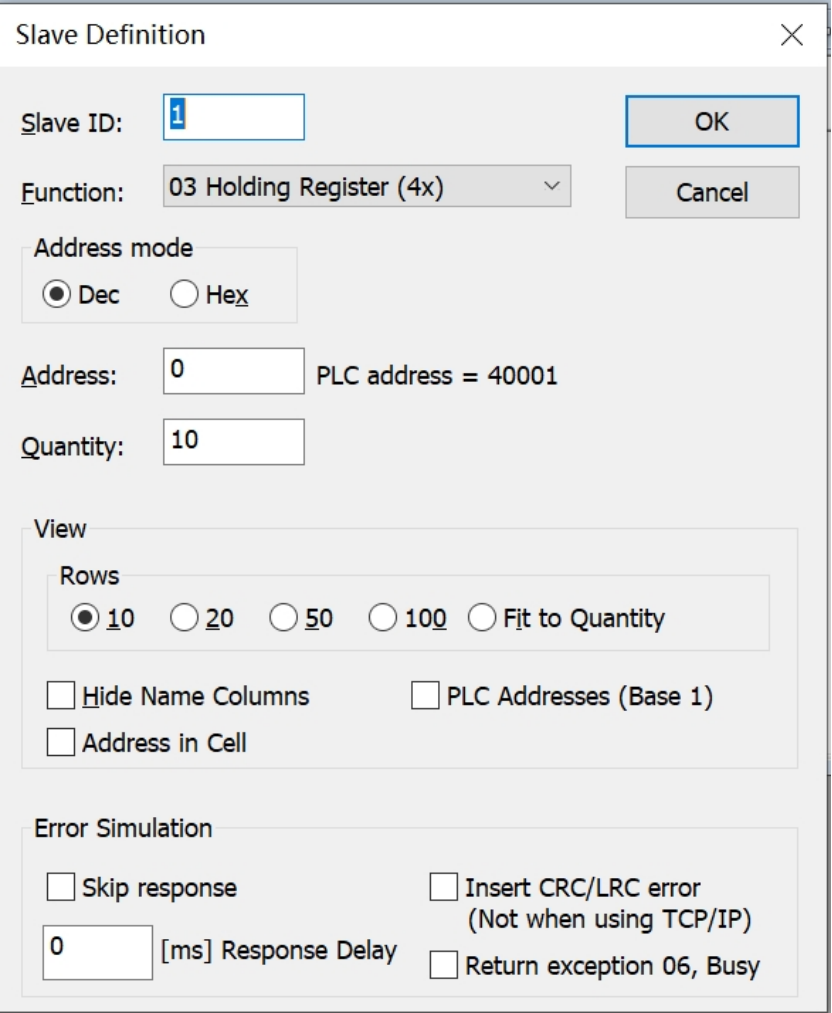
Task: Click the Address input field
Action: tap(234, 371)
